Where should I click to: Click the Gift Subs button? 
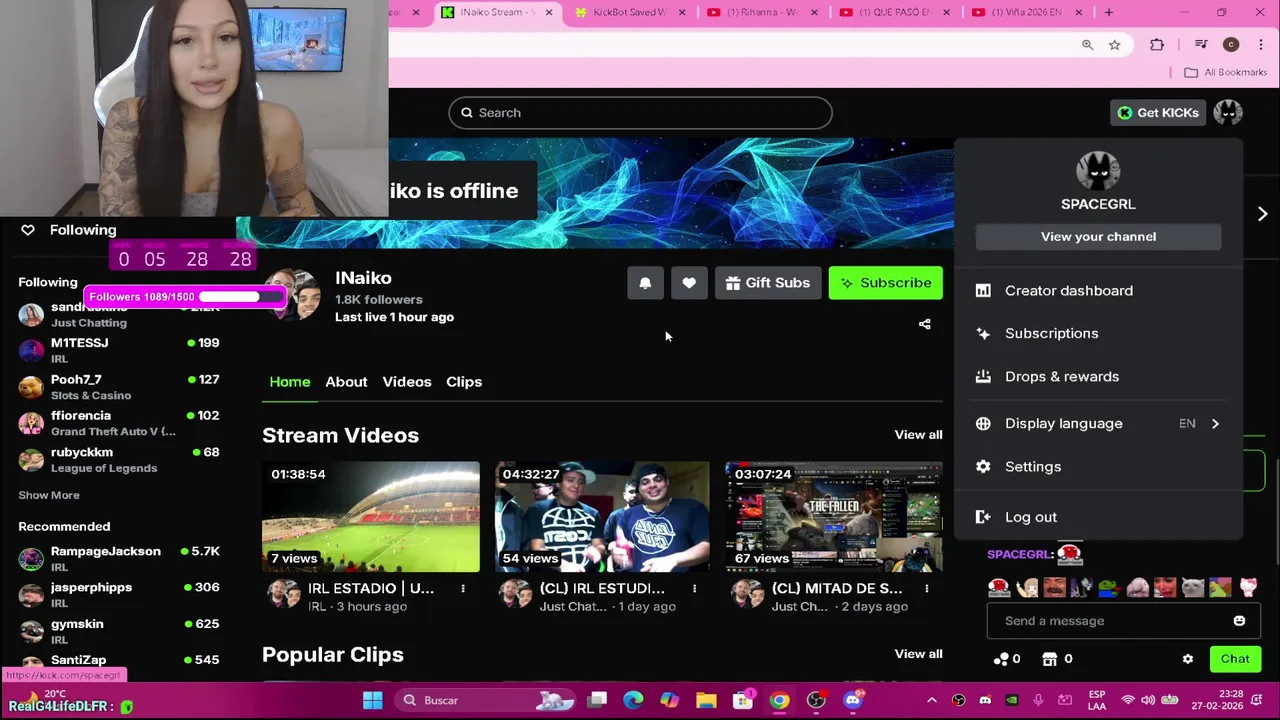(x=768, y=283)
